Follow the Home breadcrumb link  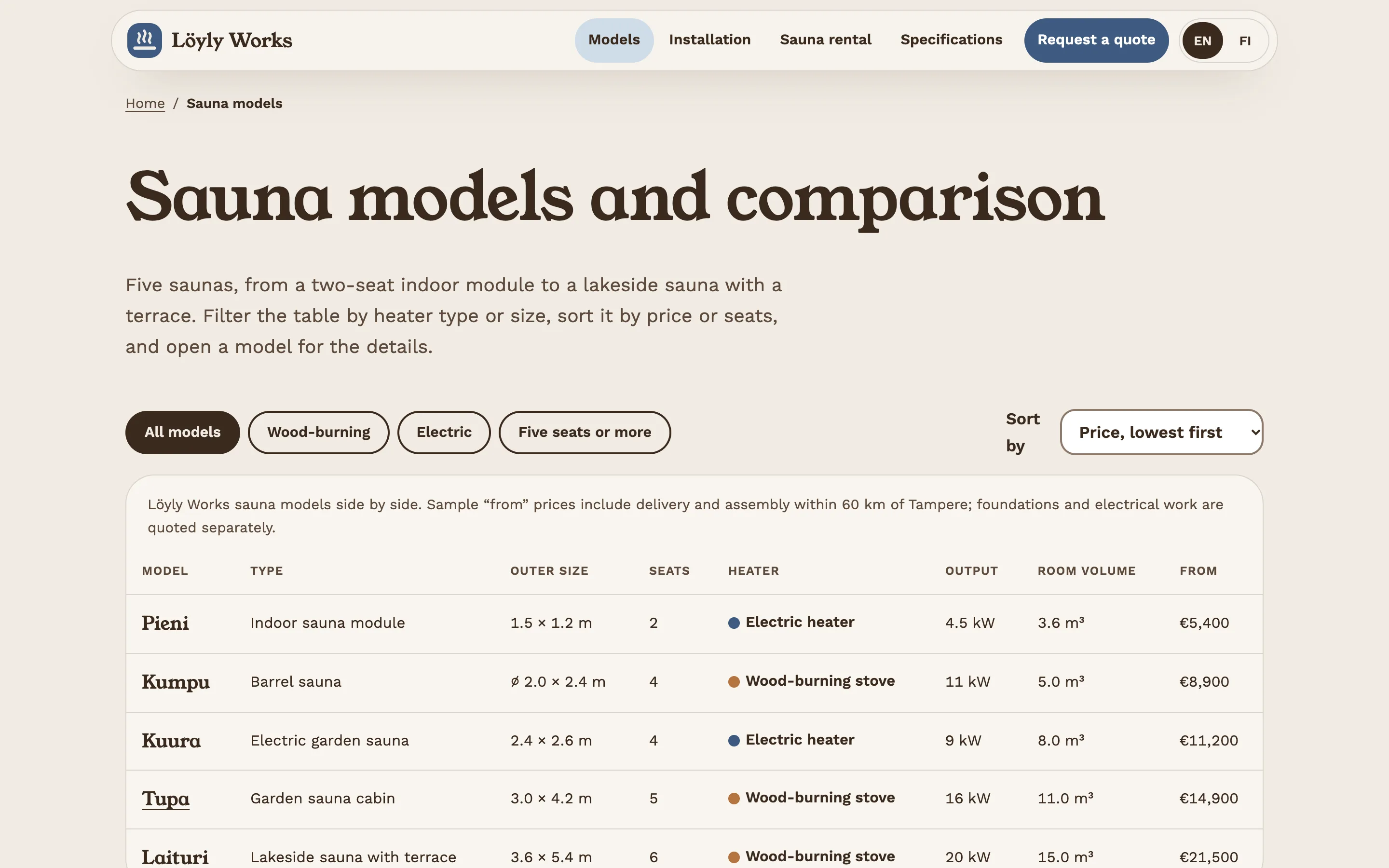pyautogui.click(x=145, y=103)
